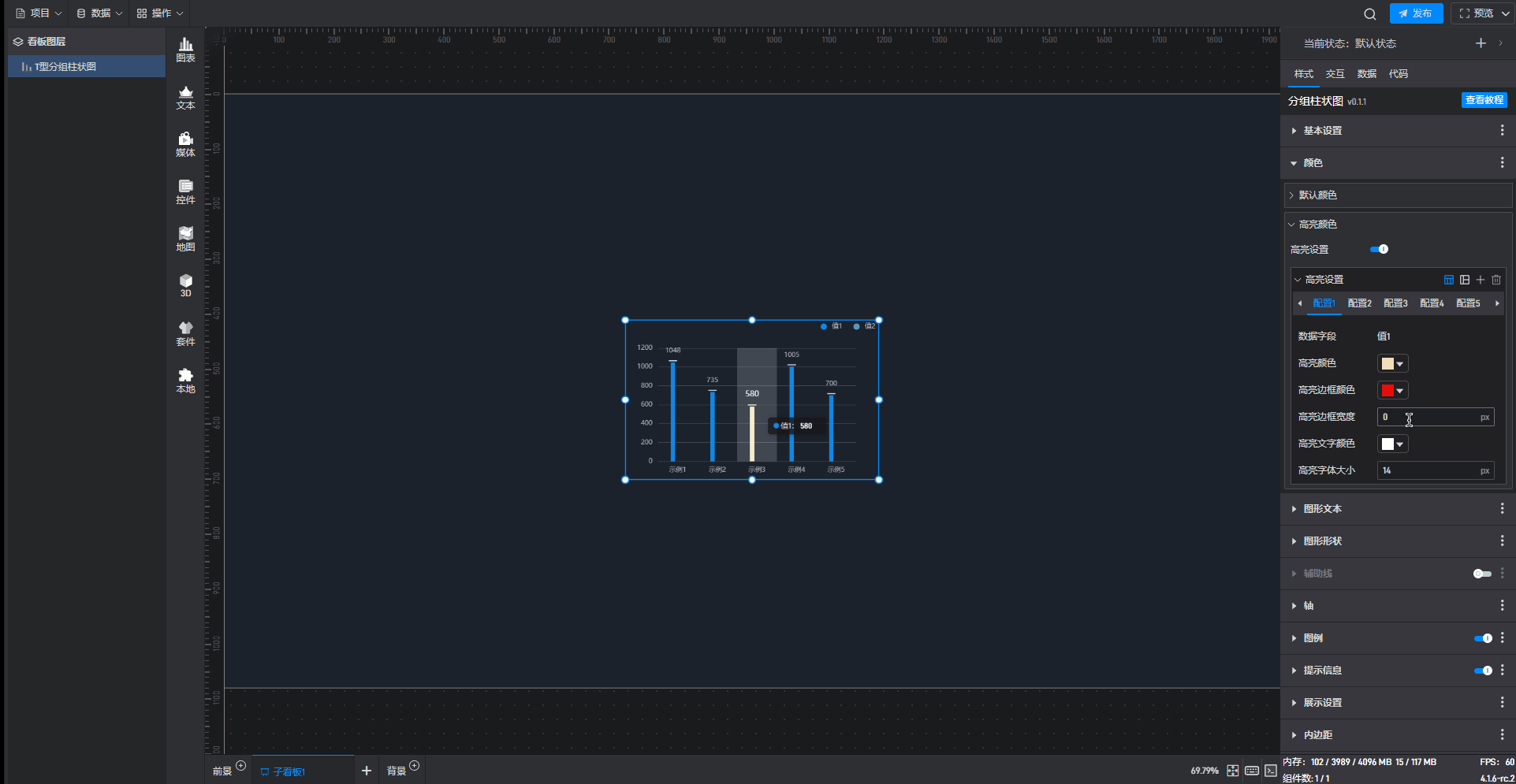This screenshot has width=1516, height=784.
Task: Click the 查看教程 tutorial button
Action: tap(1484, 100)
